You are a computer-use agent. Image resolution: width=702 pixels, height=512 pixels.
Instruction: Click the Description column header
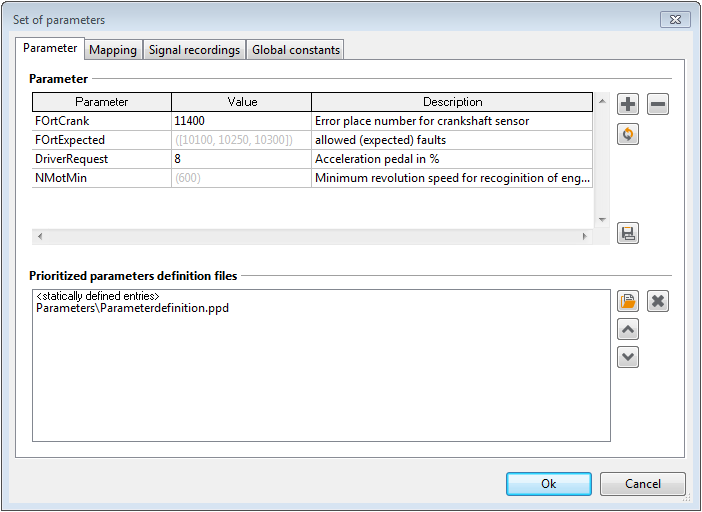(x=452, y=102)
